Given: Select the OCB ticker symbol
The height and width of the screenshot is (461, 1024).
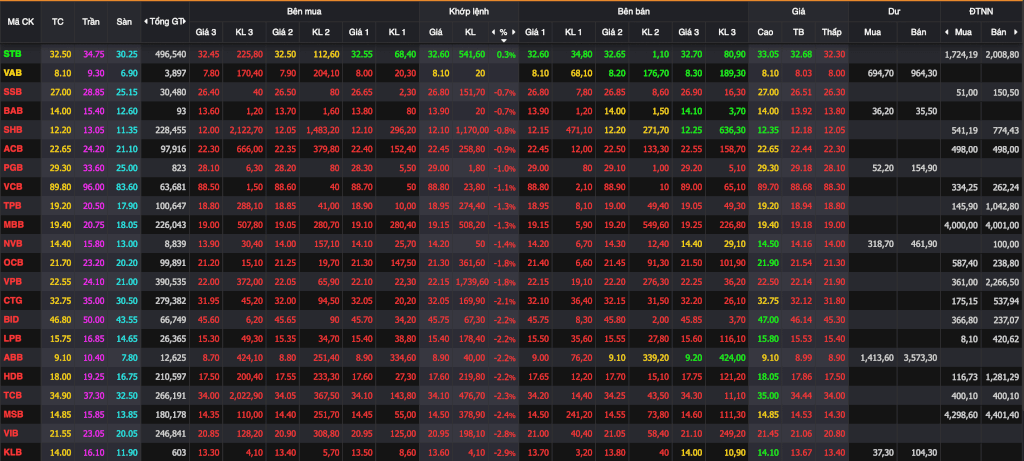Looking at the screenshot, I should [x=12, y=262].
